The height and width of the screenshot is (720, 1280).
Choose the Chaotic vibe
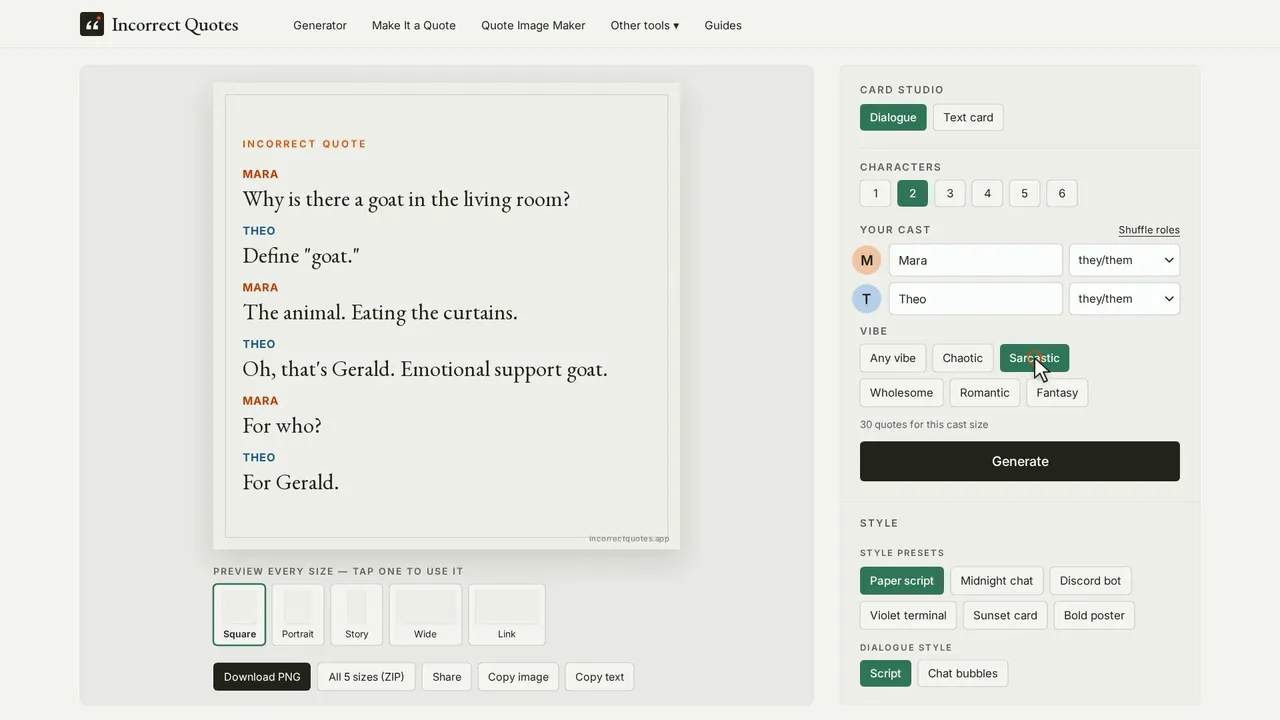pyautogui.click(x=963, y=358)
